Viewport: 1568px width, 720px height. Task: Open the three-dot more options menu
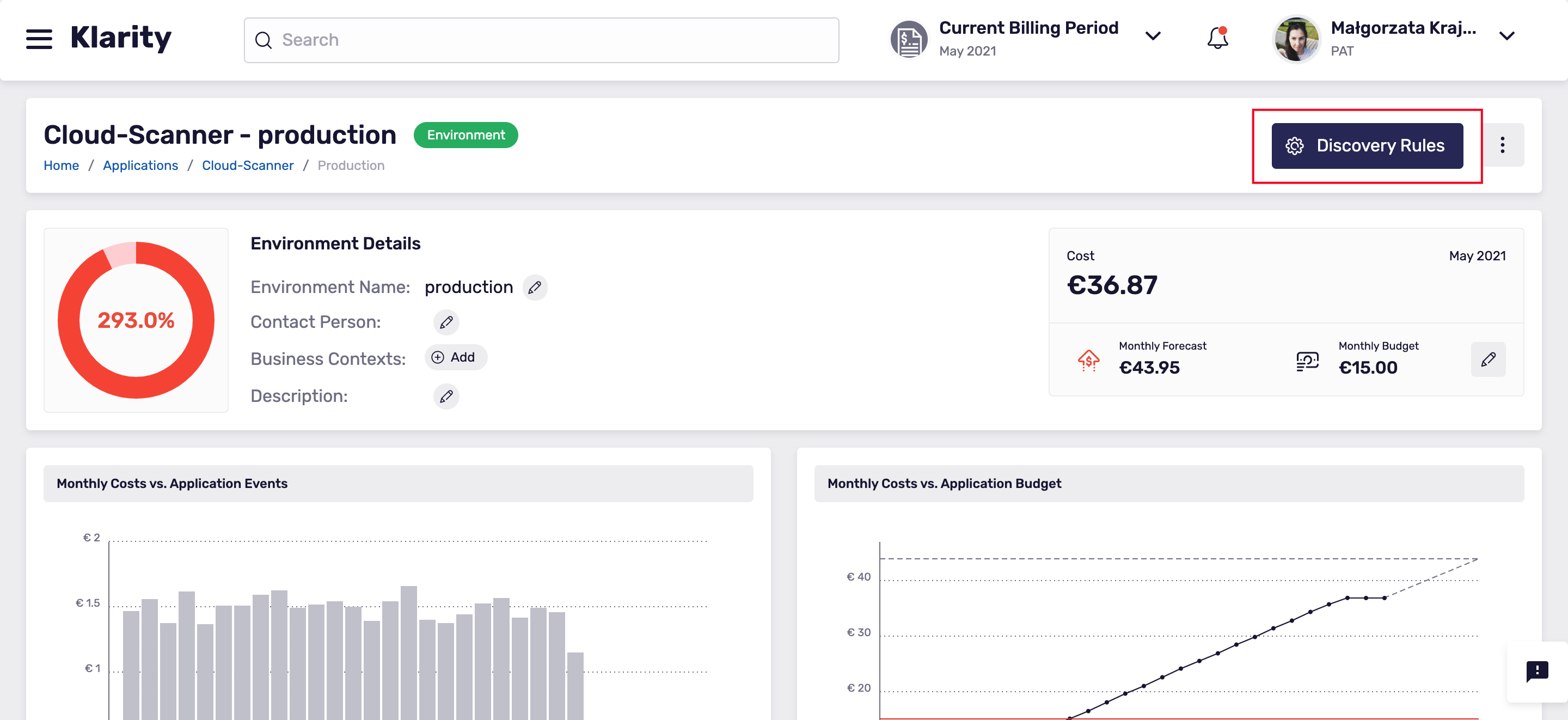click(1502, 145)
